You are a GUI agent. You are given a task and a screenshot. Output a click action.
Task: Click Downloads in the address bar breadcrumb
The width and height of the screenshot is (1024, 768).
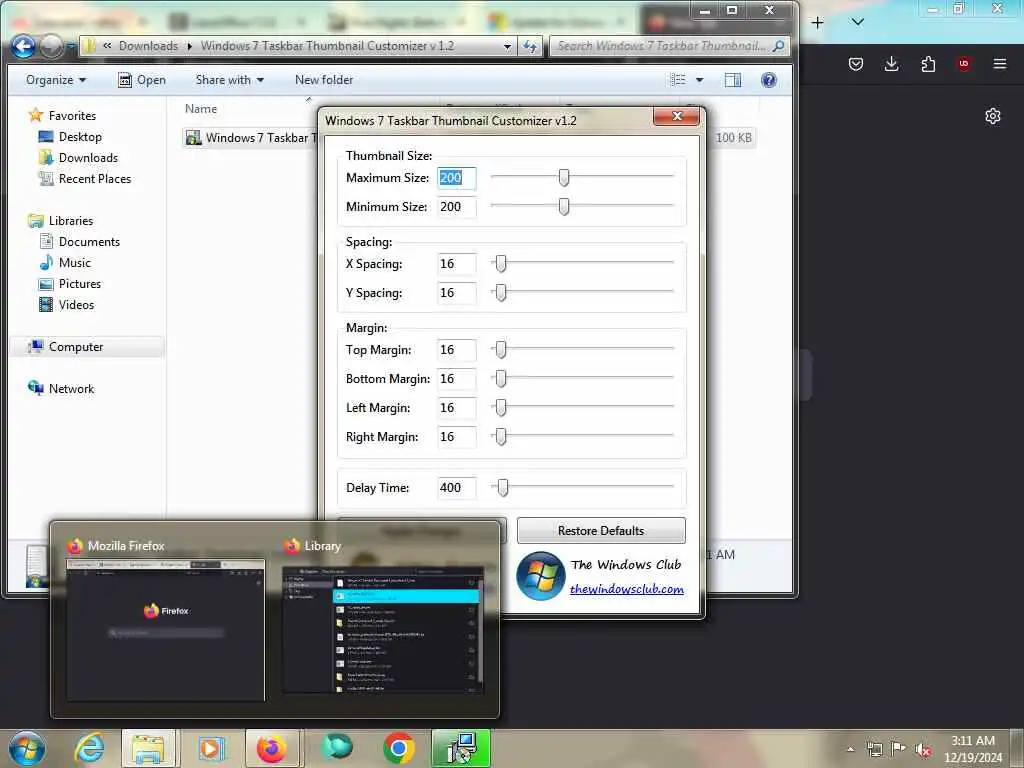pyautogui.click(x=148, y=46)
